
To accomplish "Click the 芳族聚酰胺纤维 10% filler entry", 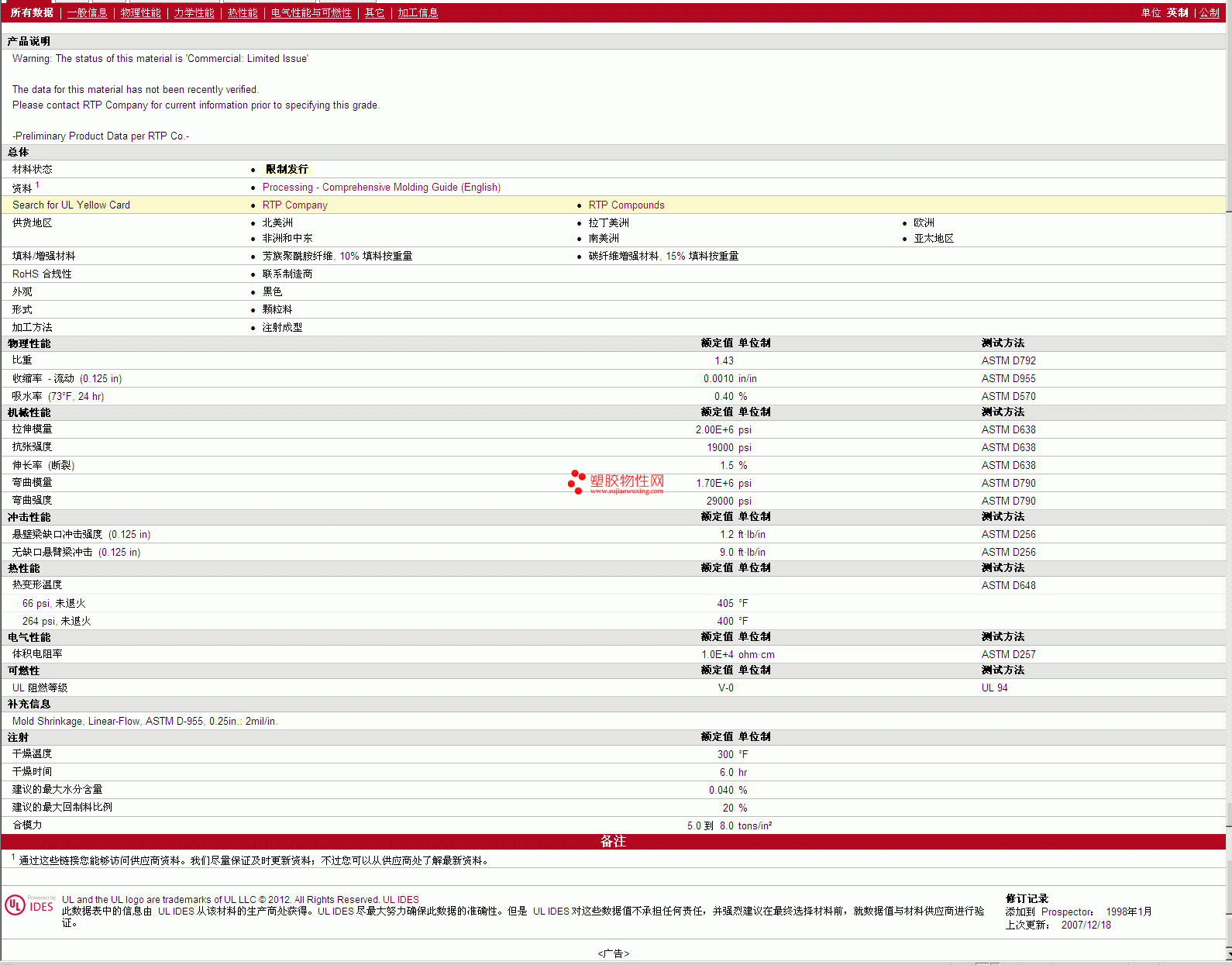I will coord(337,257).
